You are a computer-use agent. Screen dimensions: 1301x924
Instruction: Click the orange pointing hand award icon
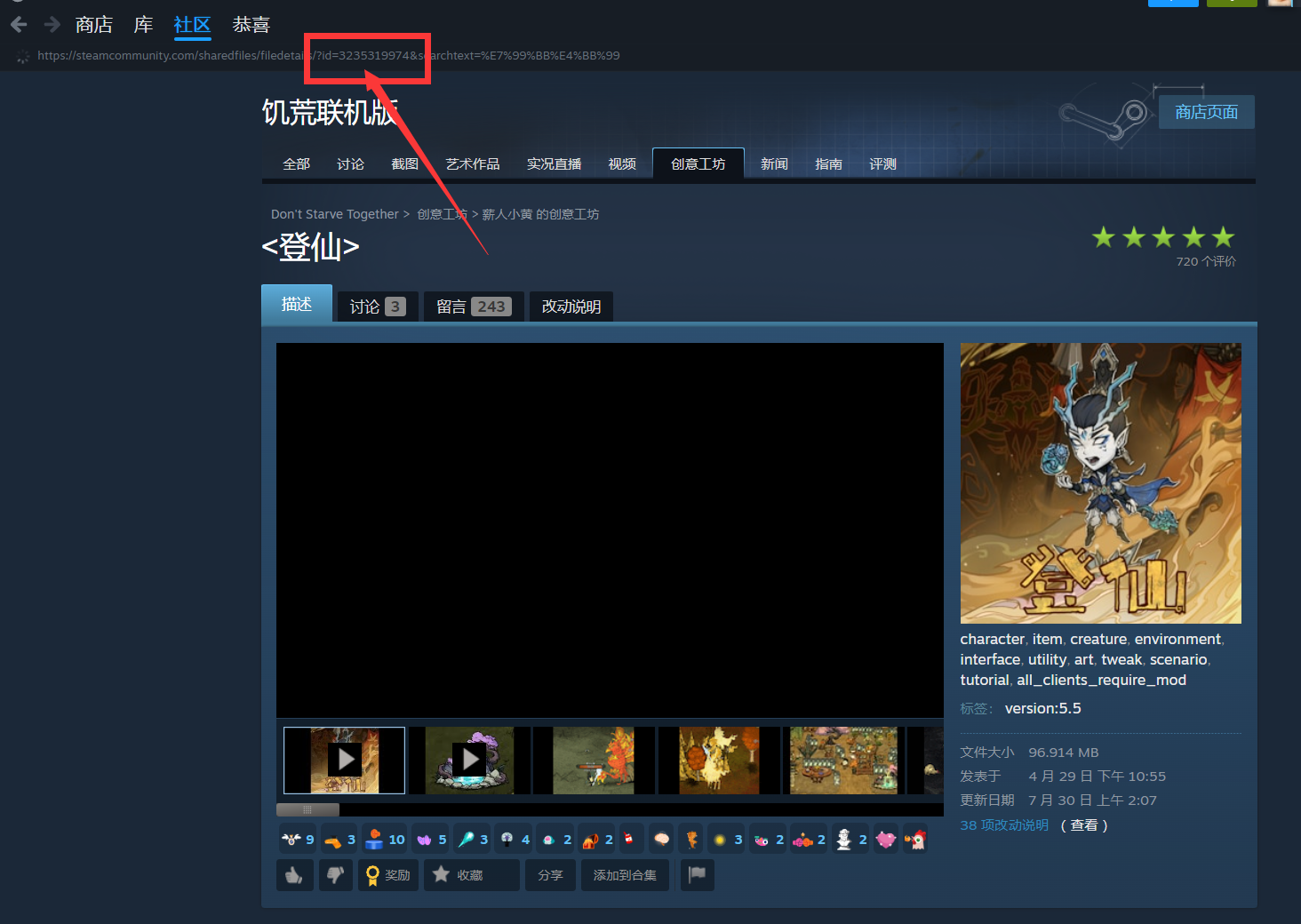pyautogui.click(x=339, y=840)
